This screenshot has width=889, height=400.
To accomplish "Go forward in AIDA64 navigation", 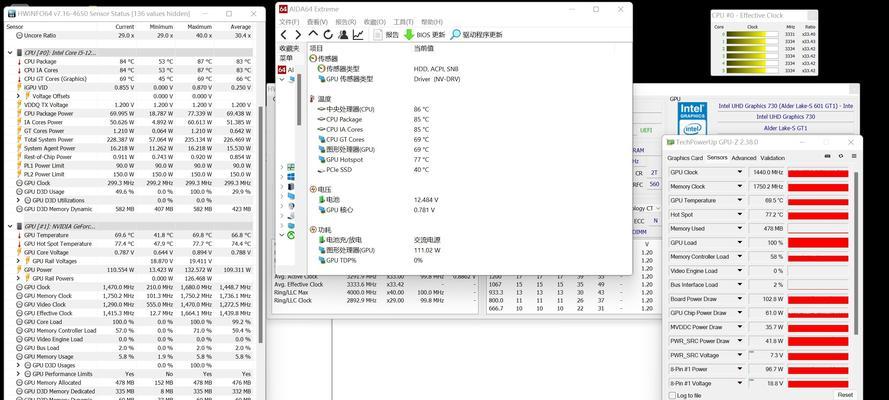I will (298, 35).
